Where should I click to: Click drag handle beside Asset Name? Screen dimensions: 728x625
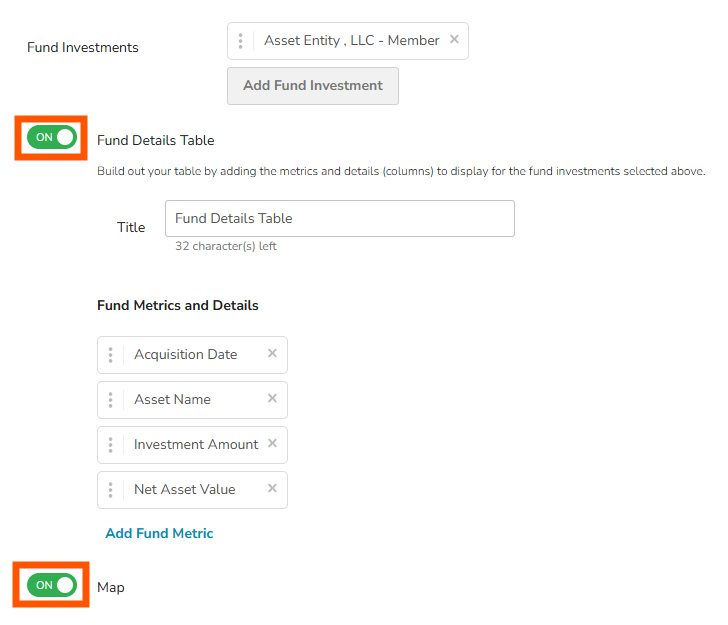click(x=110, y=400)
